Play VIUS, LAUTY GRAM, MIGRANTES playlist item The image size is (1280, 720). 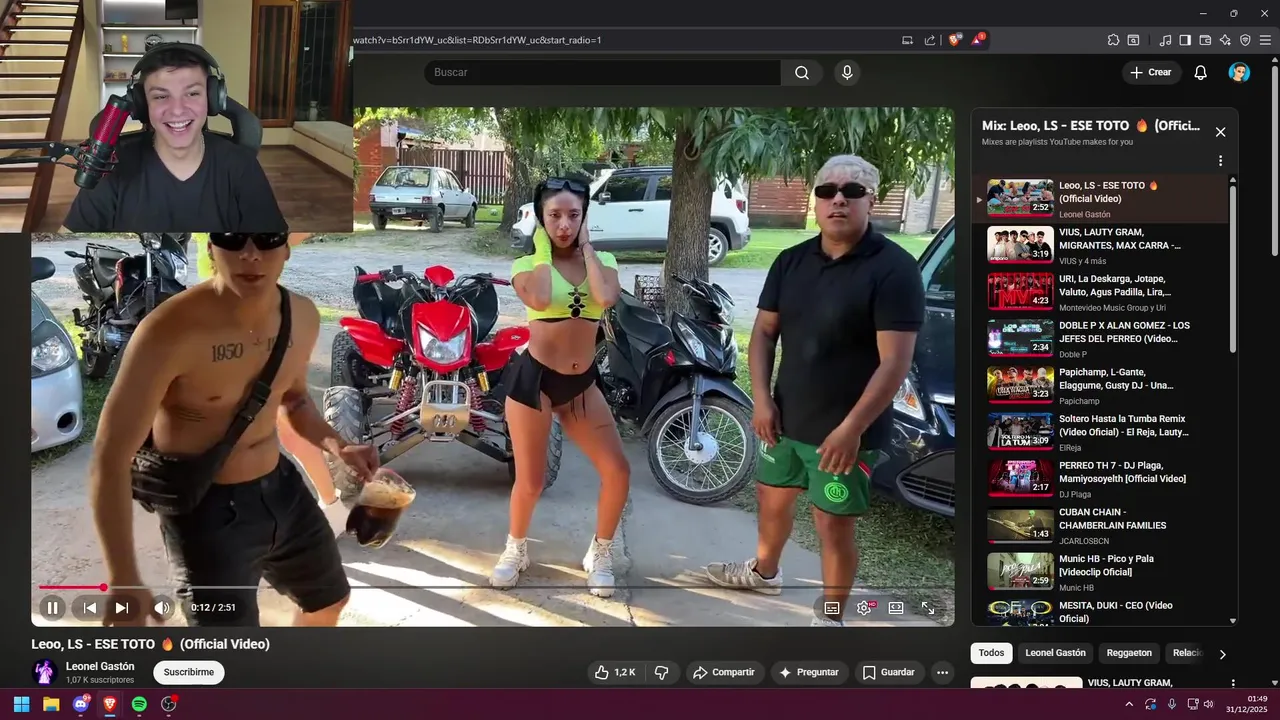click(1100, 245)
